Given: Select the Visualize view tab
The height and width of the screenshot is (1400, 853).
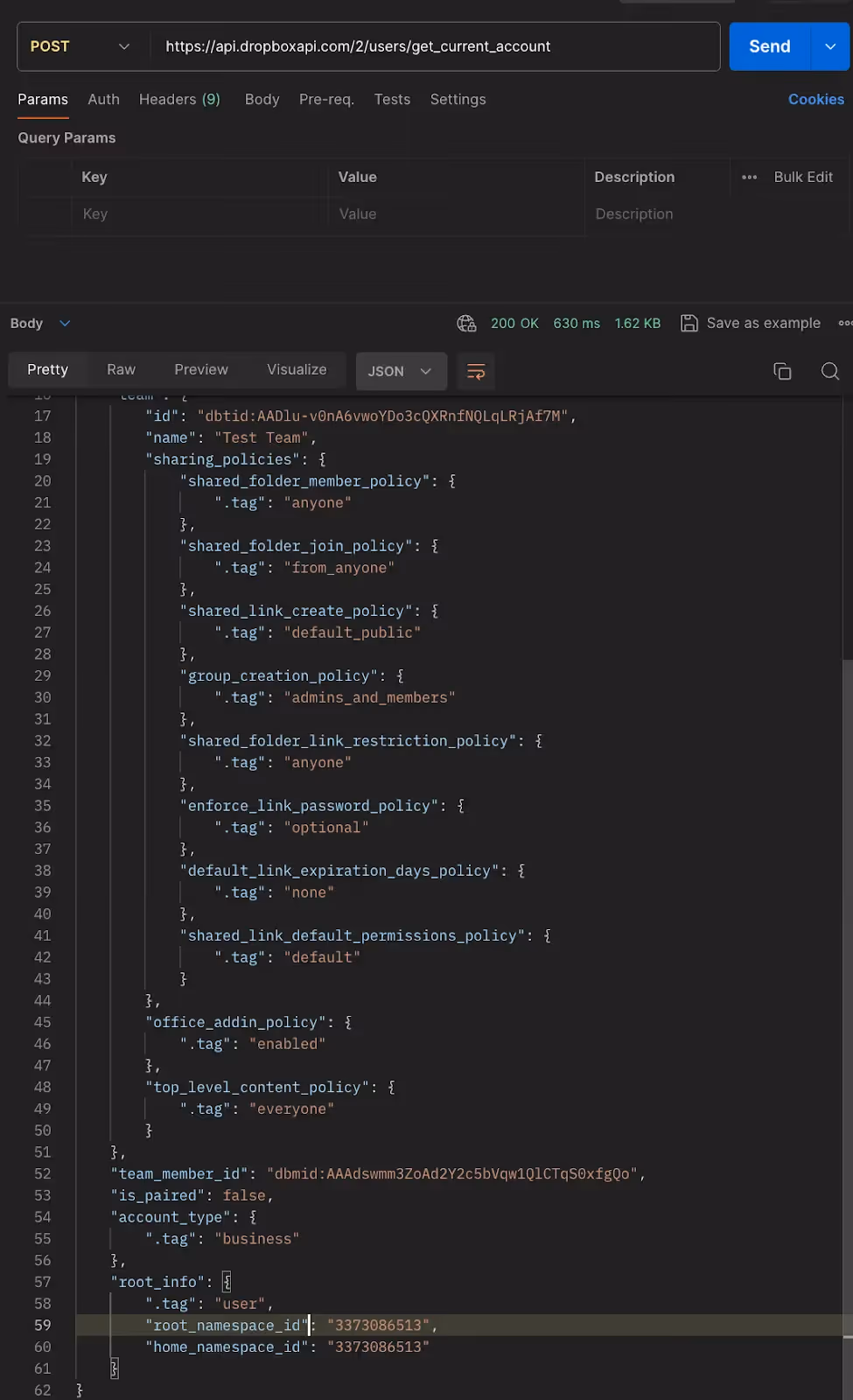Looking at the screenshot, I should point(297,370).
